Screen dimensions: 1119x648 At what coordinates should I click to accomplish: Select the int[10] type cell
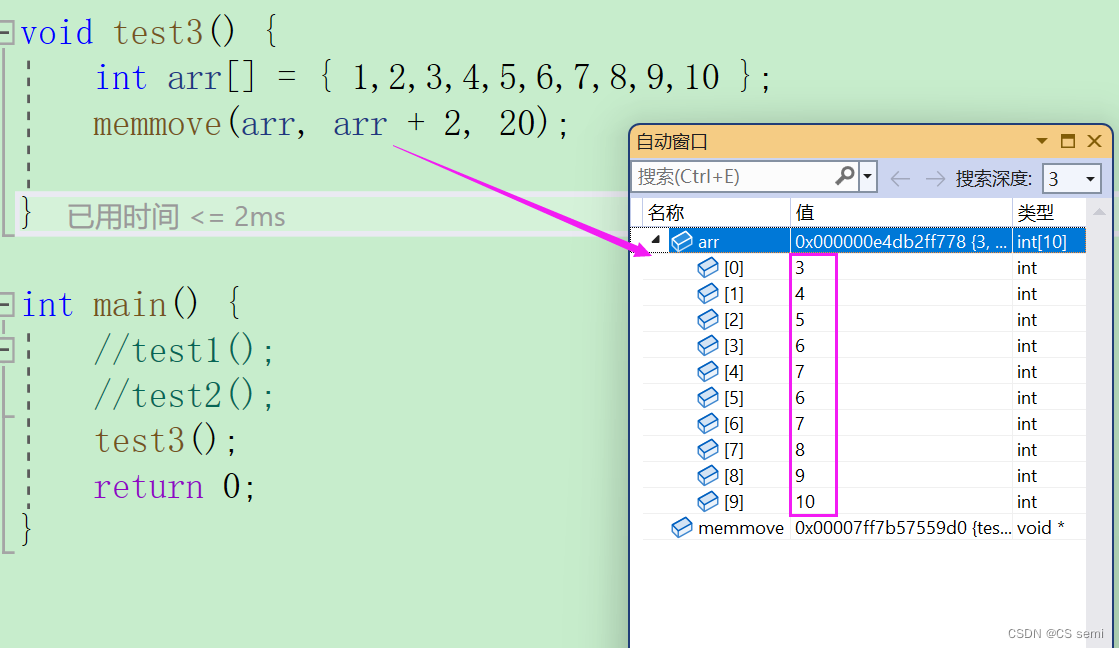[x=1049, y=241]
